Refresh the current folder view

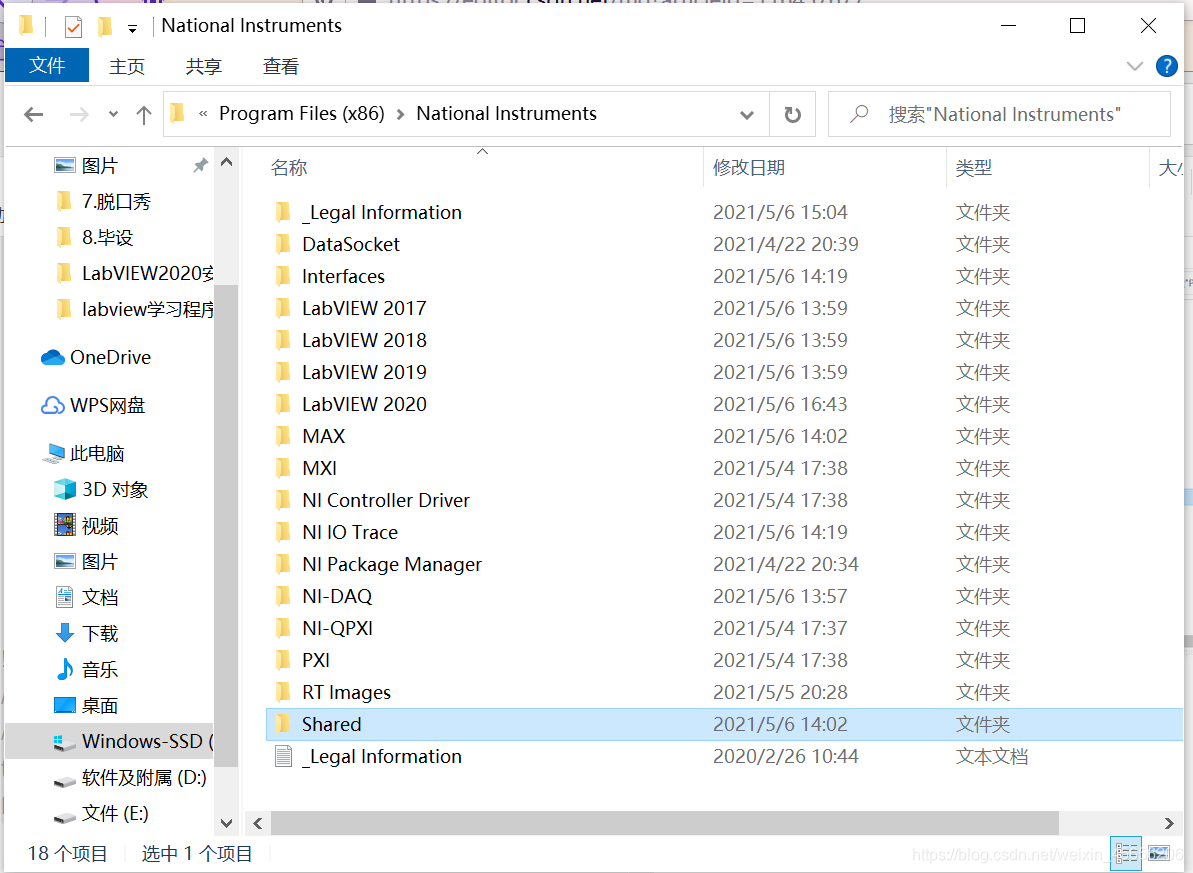(x=793, y=115)
